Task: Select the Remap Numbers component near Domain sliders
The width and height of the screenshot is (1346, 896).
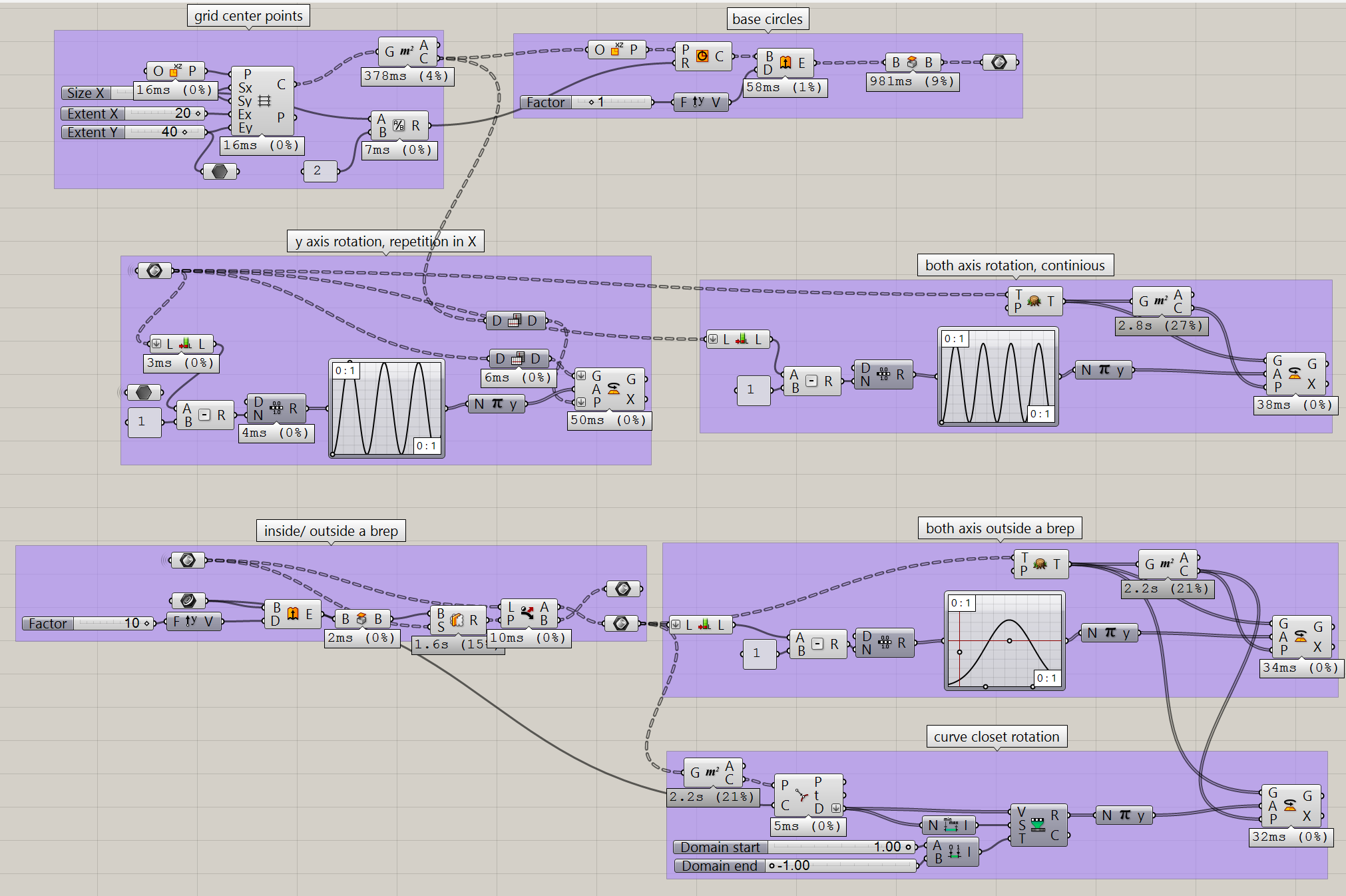Action: [1040, 826]
